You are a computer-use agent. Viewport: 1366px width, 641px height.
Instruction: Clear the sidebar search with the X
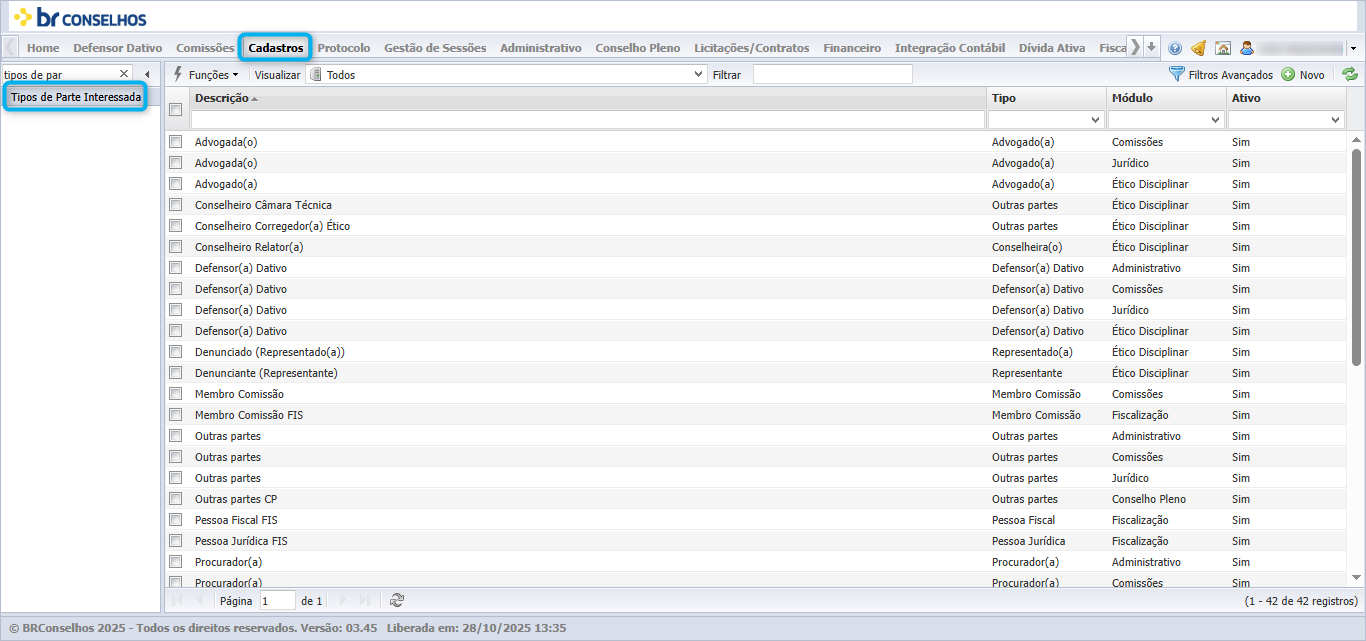(124, 74)
